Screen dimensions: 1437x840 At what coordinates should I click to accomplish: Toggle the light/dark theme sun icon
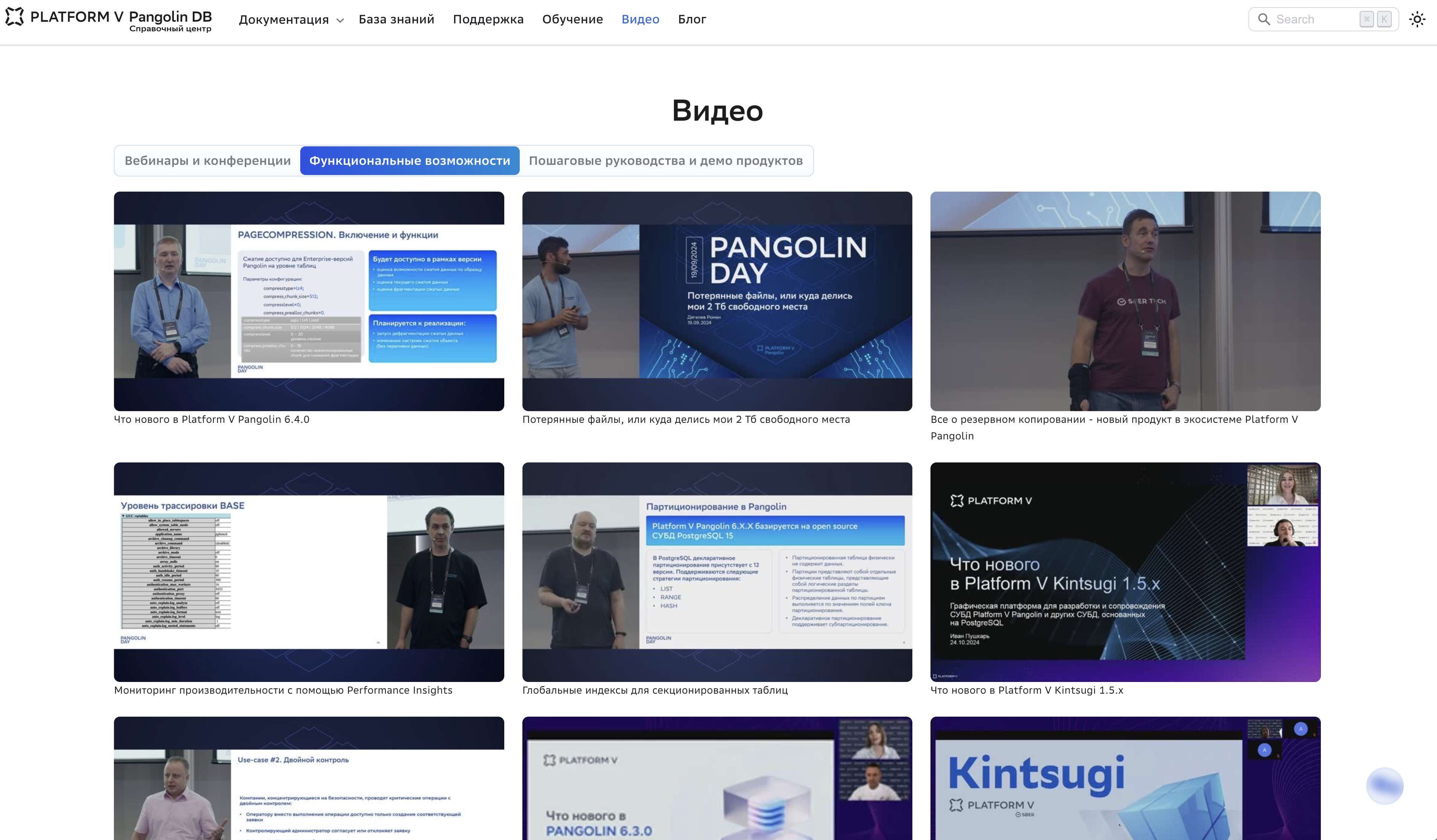coord(1417,19)
